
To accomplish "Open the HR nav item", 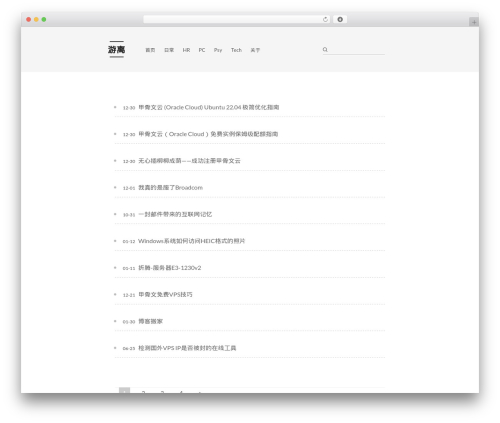I will 186,50.
